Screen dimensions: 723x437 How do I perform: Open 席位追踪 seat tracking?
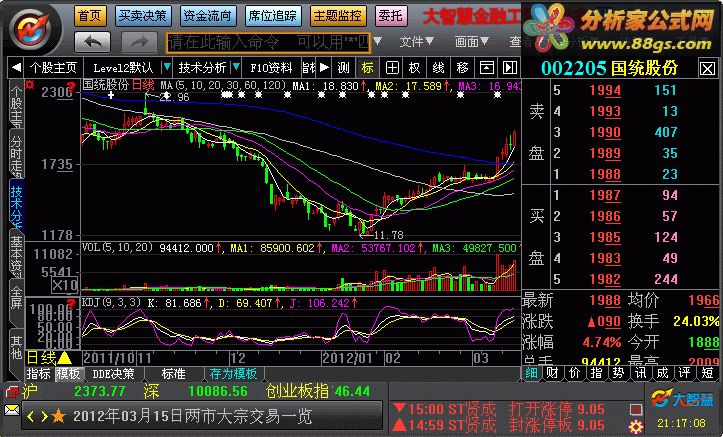pyautogui.click(x=273, y=16)
